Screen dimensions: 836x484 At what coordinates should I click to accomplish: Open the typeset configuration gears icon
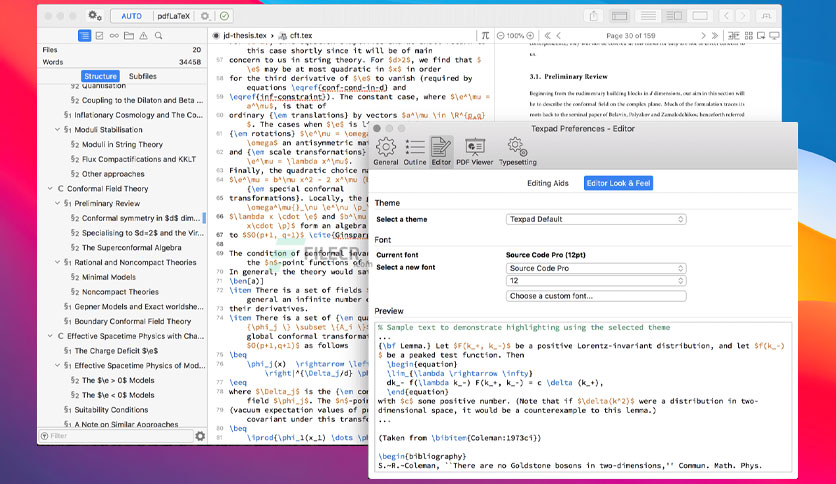pos(95,16)
